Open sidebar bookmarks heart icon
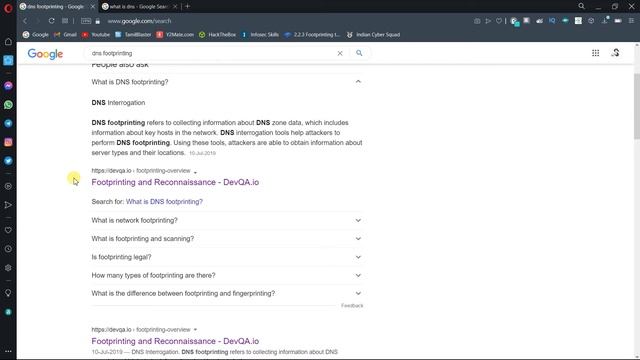The width and height of the screenshot is (640, 360). click(x=8, y=230)
